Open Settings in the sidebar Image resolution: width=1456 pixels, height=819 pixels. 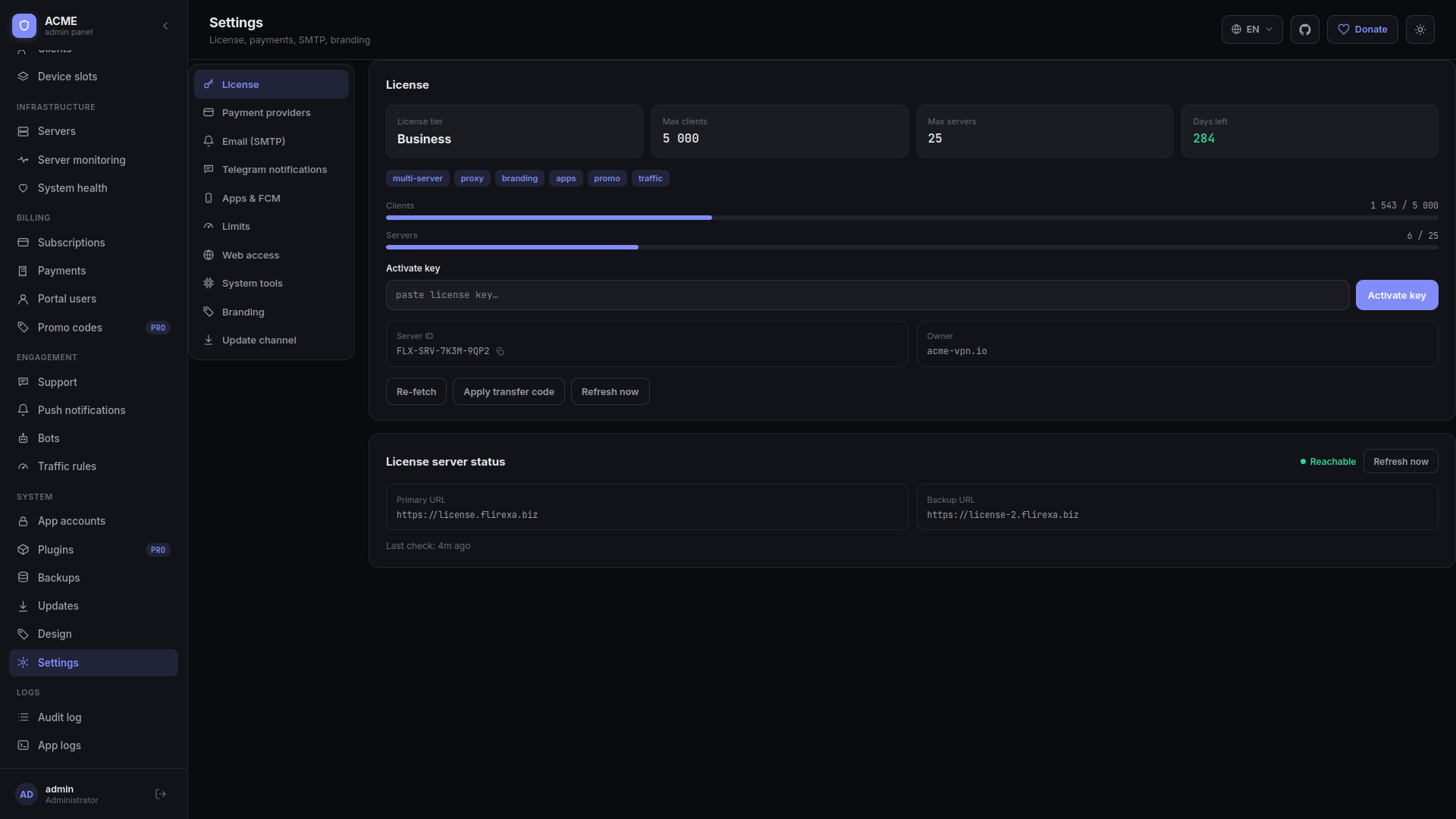coord(93,663)
